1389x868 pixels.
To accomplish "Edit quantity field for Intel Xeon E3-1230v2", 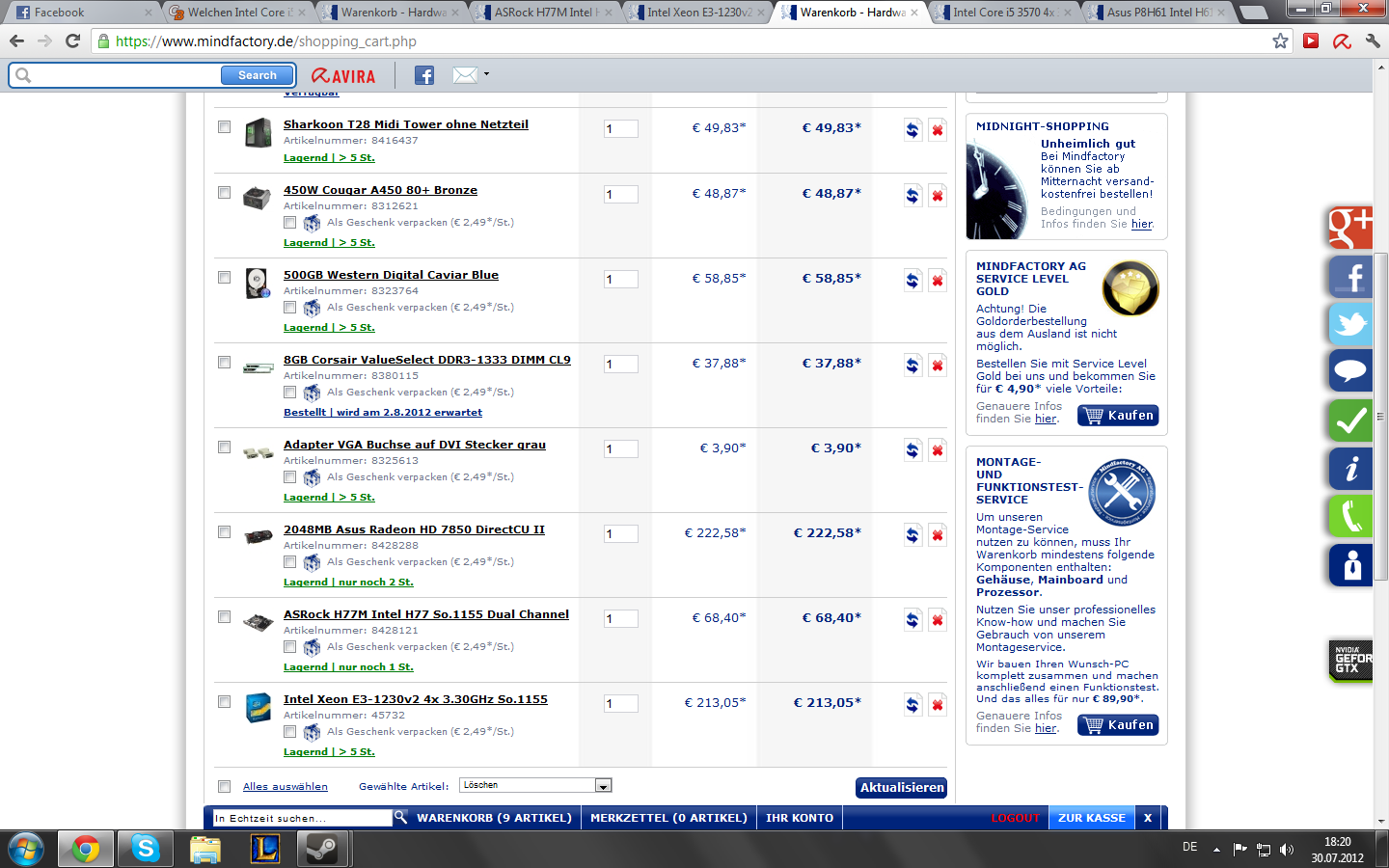I will pos(621,704).
